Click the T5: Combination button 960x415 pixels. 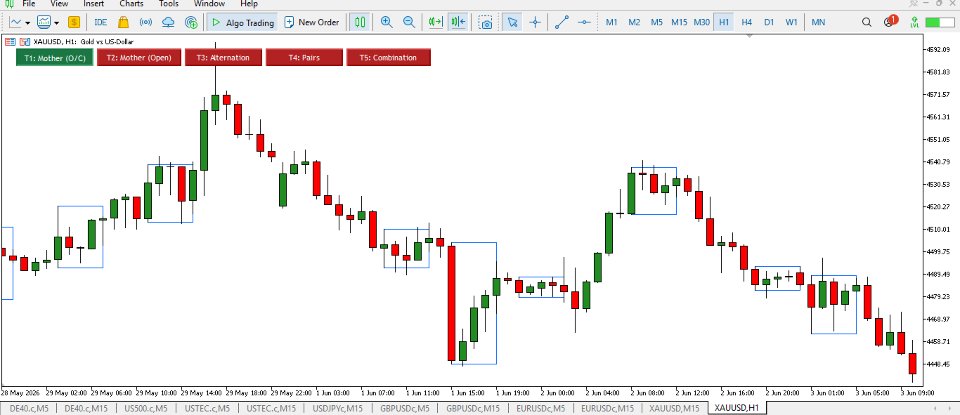click(x=389, y=58)
